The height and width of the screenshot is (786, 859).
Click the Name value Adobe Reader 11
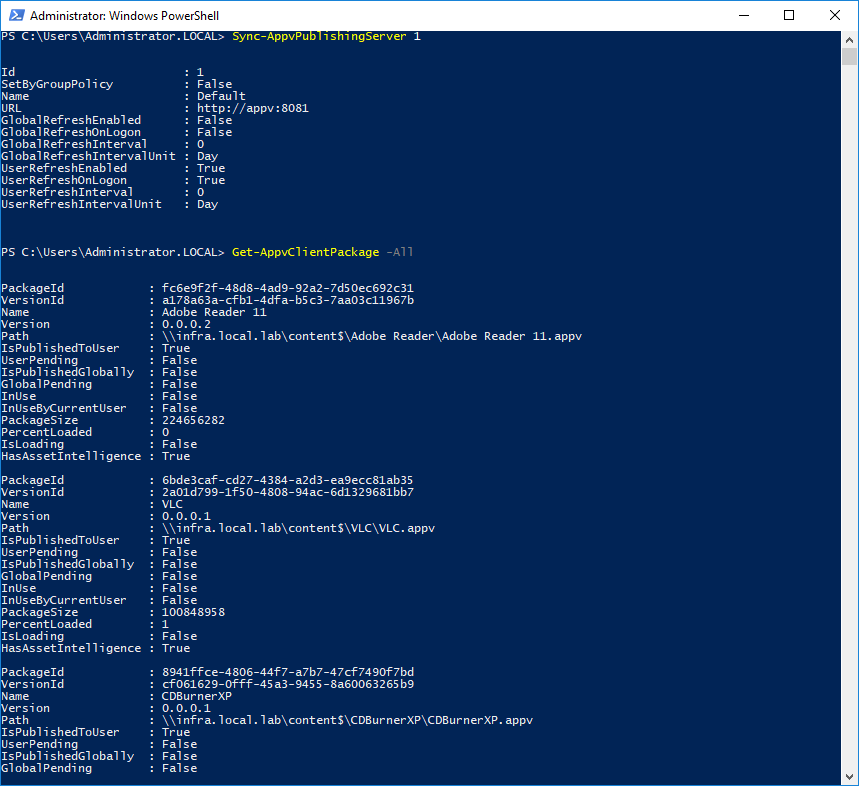[x=214, y=312]
